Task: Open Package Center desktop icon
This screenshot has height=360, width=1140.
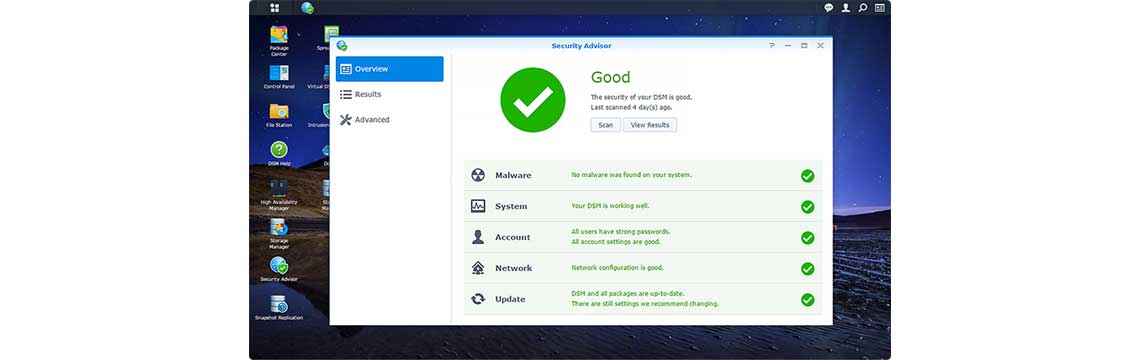Action: point(279,41)
